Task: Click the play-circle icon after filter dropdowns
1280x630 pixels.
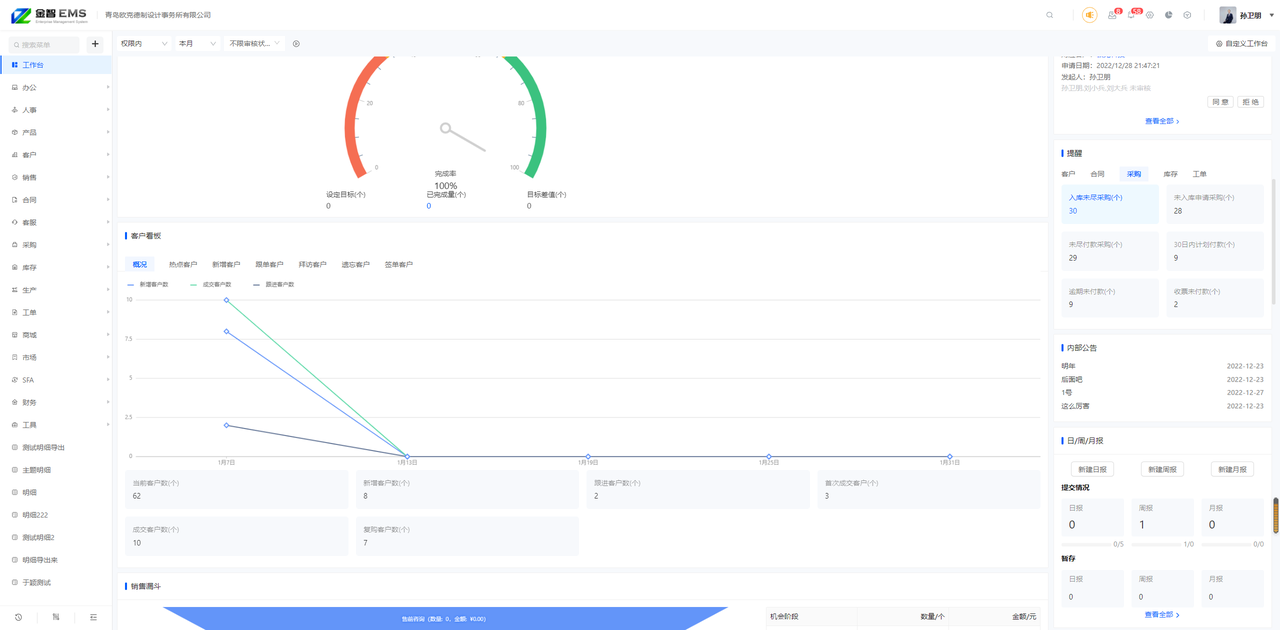Action: [296, 44]
